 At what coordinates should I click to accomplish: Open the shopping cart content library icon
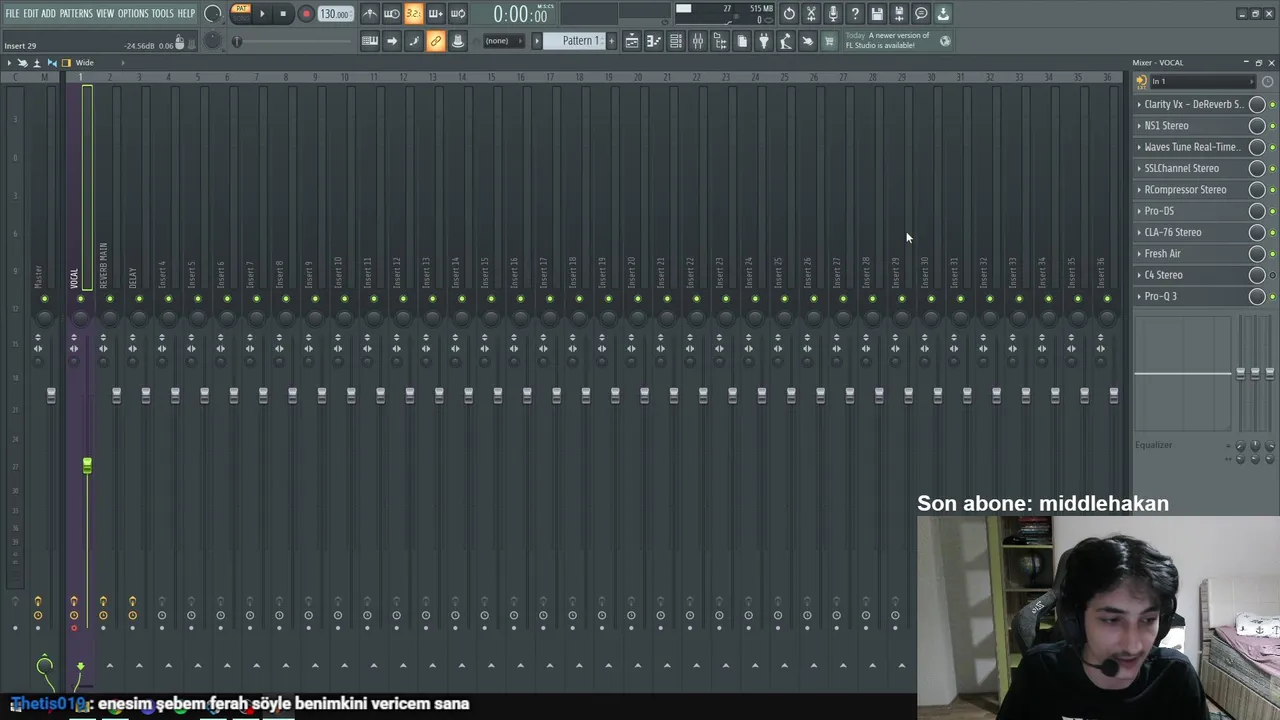829,41
